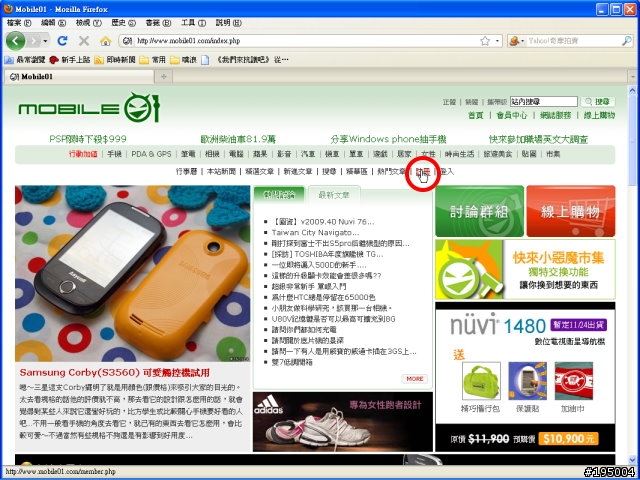Select the 汽車 category in nav bar
640x480 pixels.
pos(308,154)
